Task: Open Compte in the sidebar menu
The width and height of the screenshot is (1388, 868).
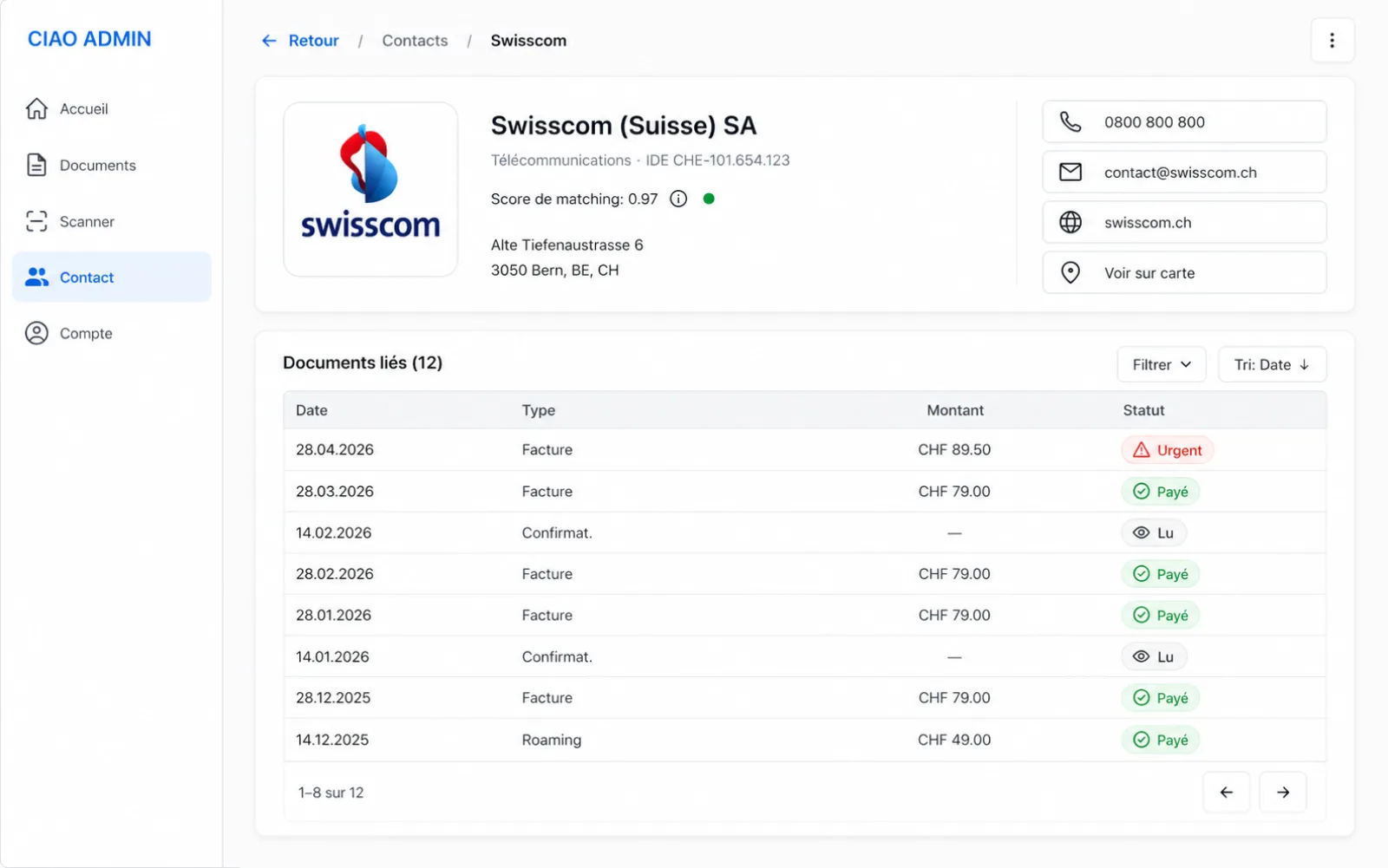Action: pos(112,333)
